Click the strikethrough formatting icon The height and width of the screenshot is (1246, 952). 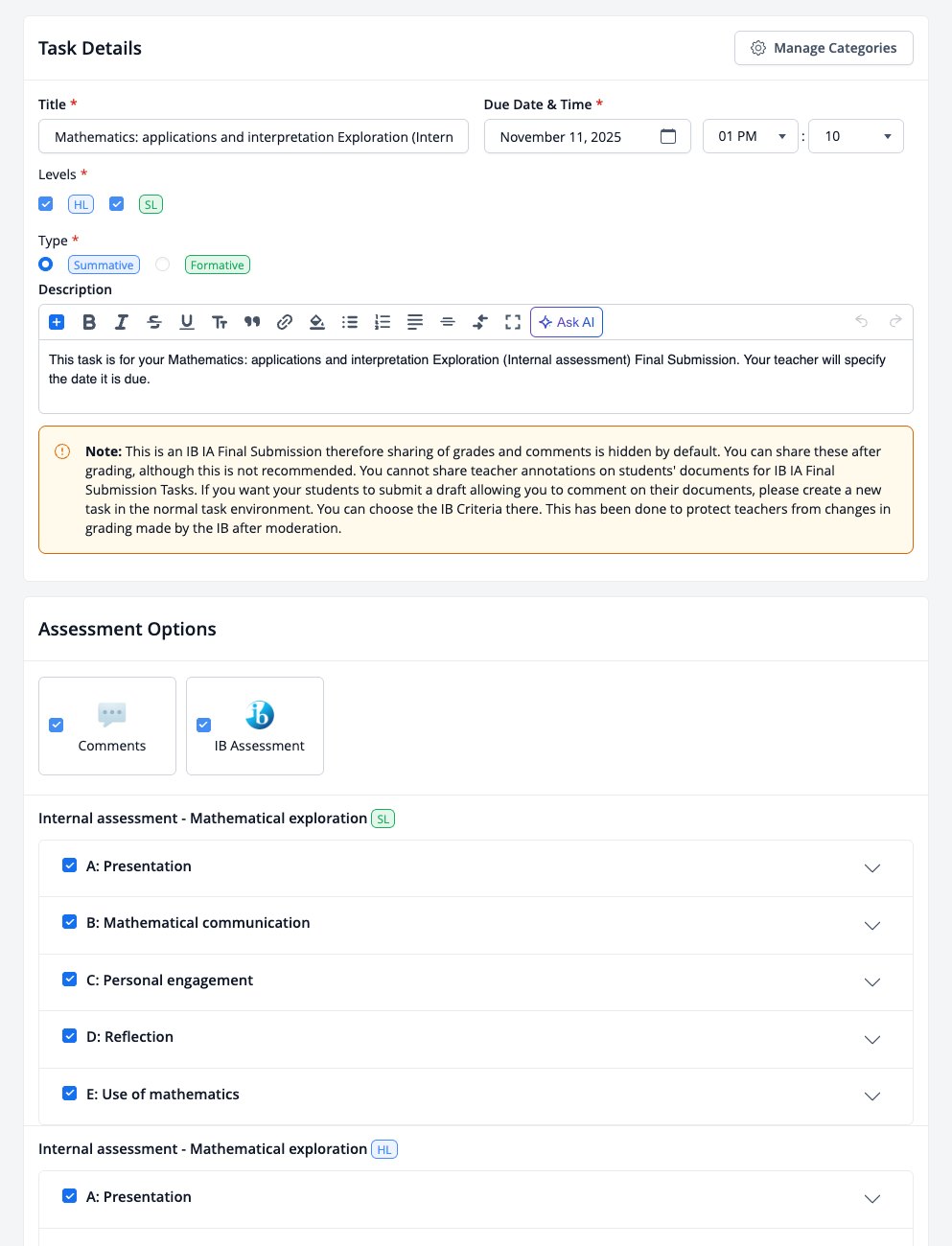[154, 322]
